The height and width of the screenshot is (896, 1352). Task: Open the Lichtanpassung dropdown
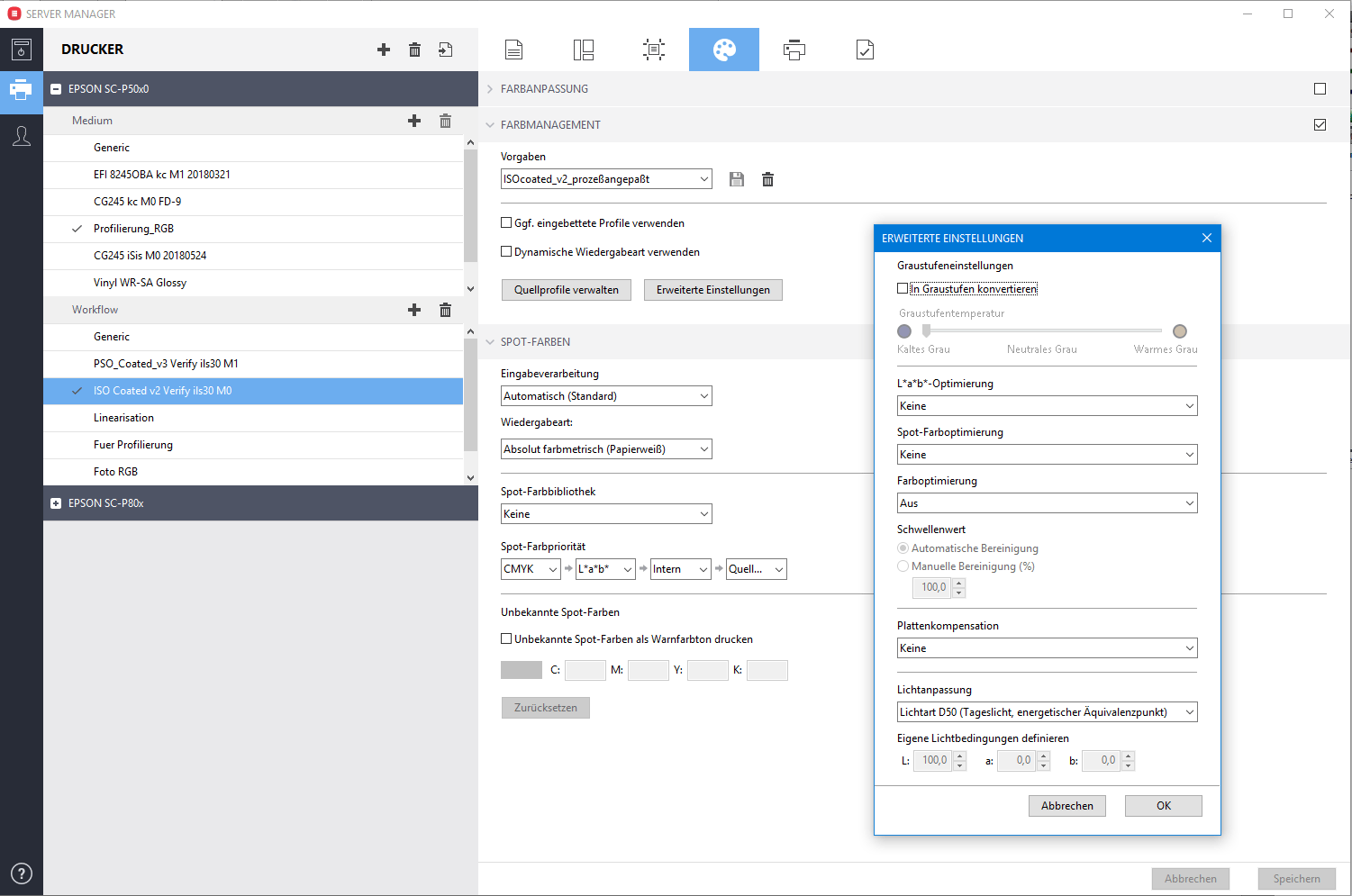(1047, 712)
